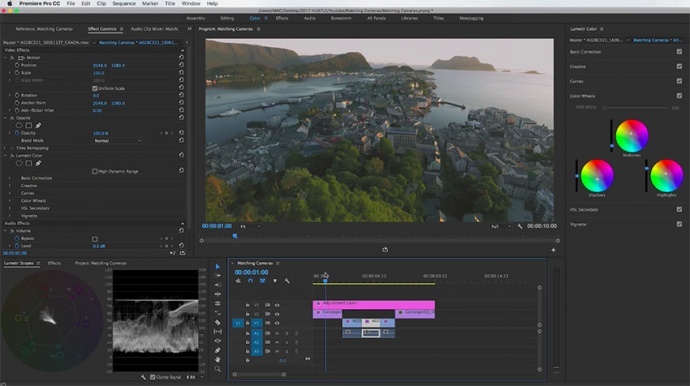The image size is (690, 386).
Task: Toggle V1 source patching button
Action: point(238,323)
